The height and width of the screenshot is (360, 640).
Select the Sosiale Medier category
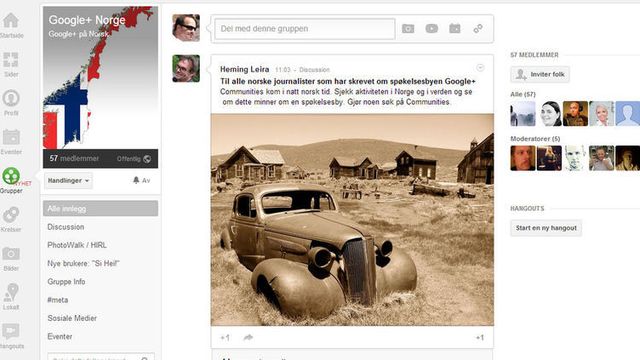(x=72, y=318)
